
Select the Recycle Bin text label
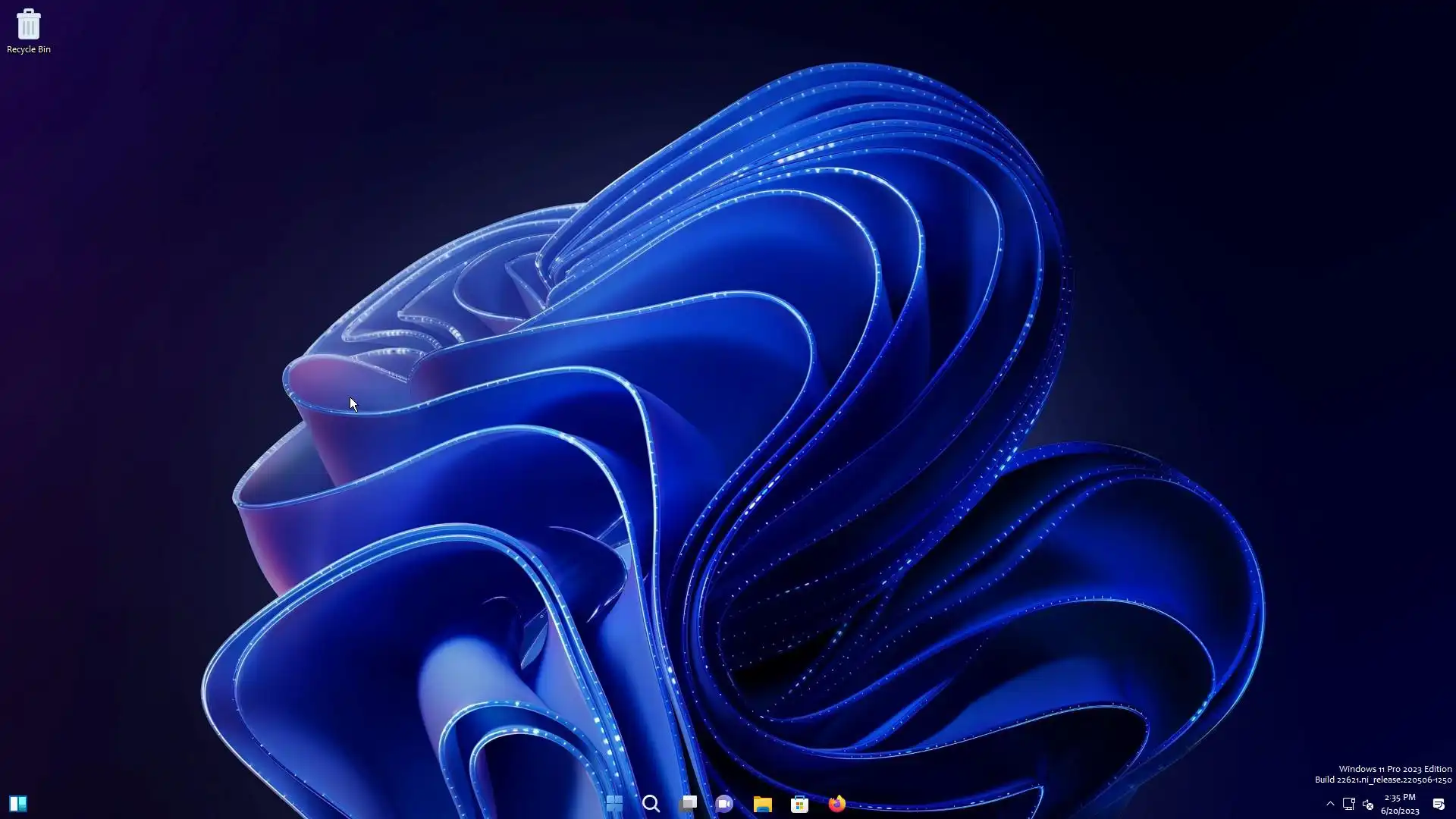tap(28, 49)
